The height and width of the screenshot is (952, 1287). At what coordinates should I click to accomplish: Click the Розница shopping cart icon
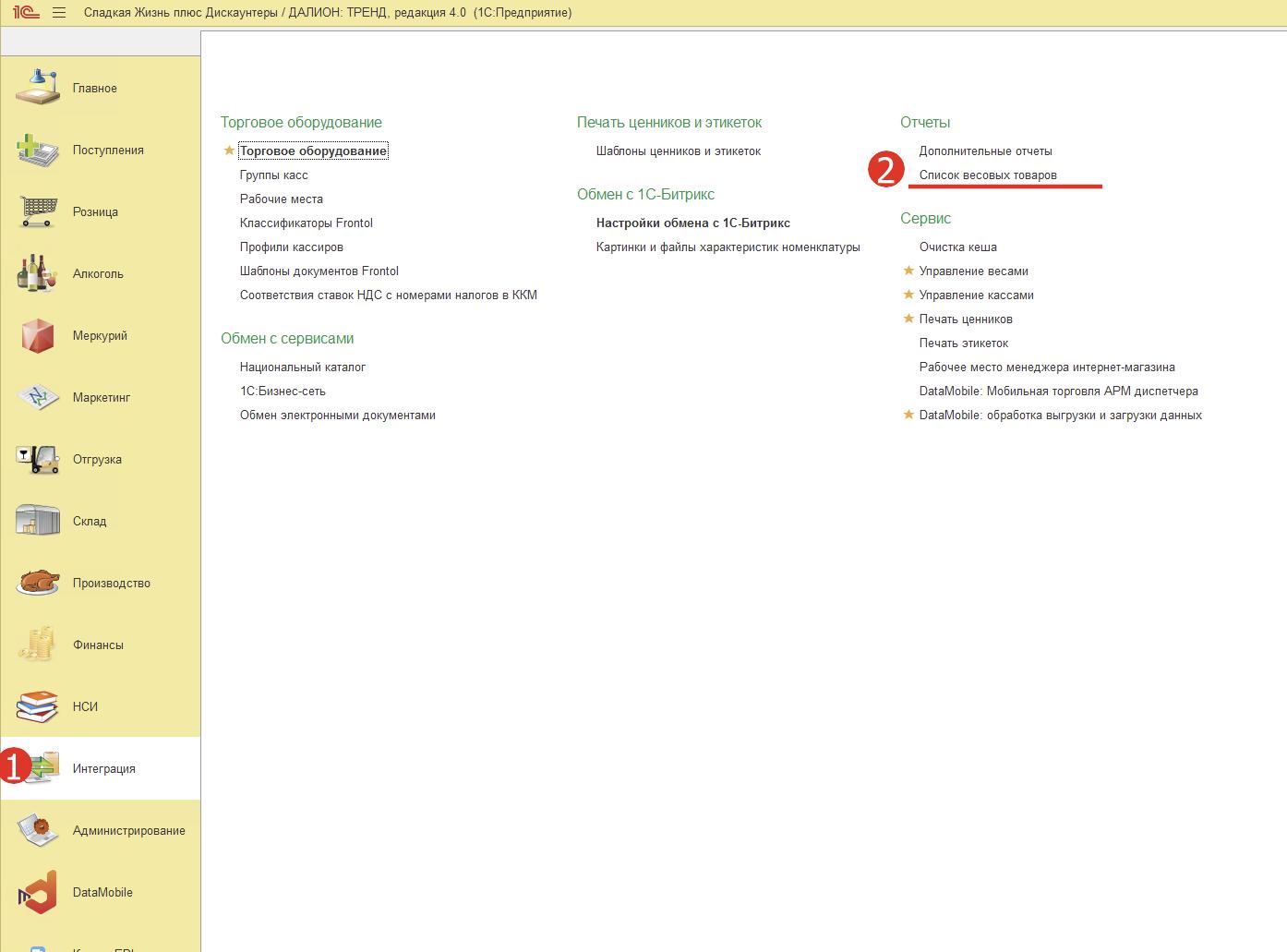(38, 211)
